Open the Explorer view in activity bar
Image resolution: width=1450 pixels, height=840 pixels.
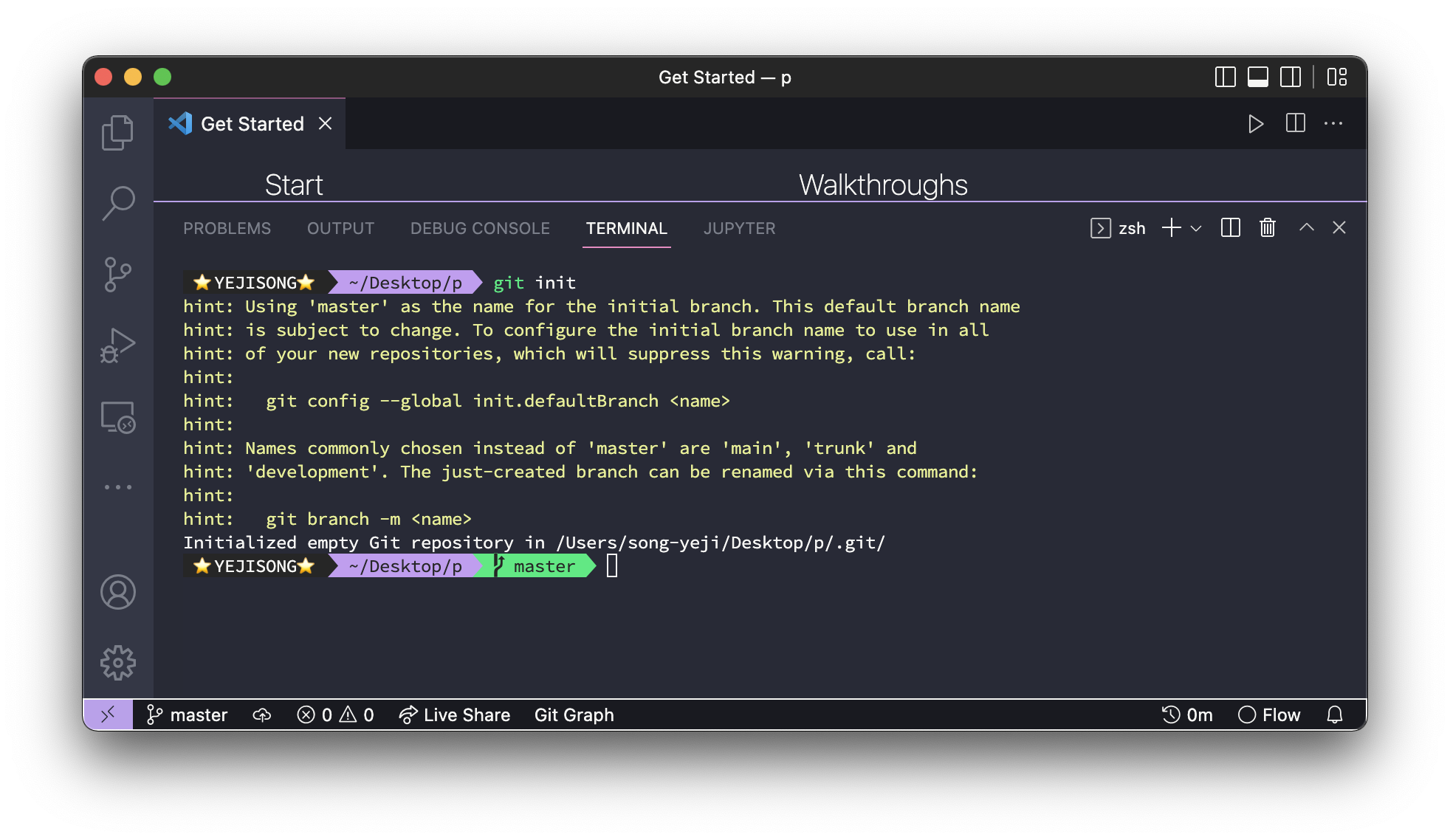(117, 132)
